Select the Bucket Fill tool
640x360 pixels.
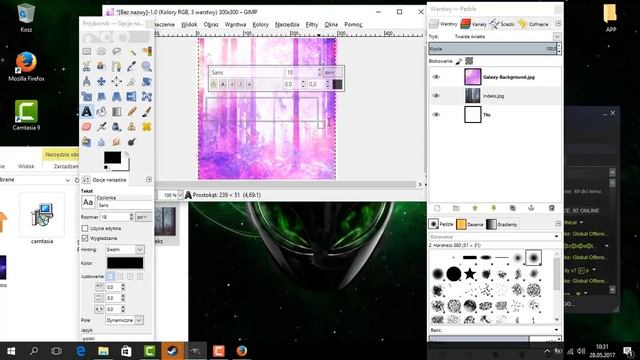[102, 111]
